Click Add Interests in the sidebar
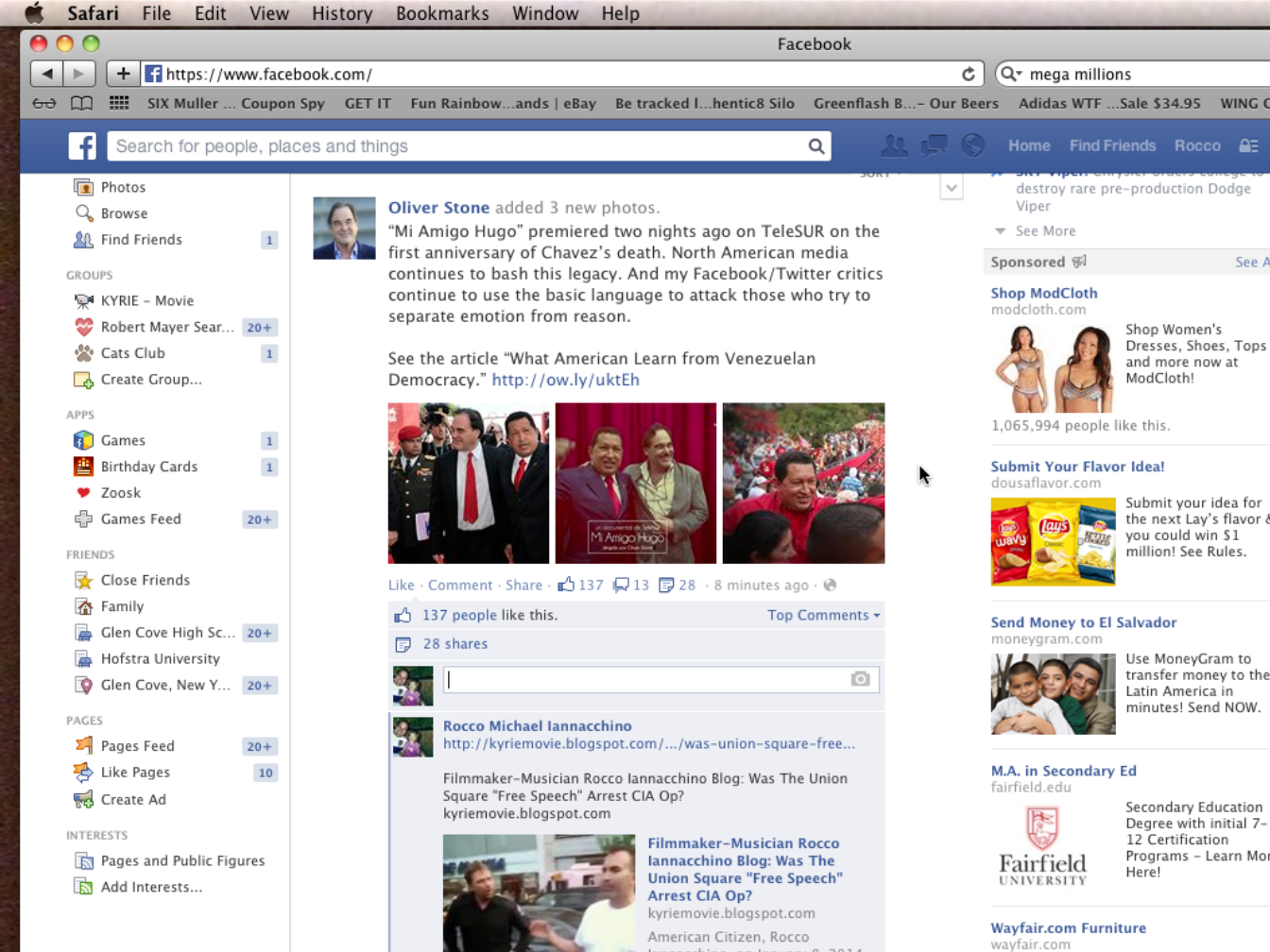 point(151,887)
